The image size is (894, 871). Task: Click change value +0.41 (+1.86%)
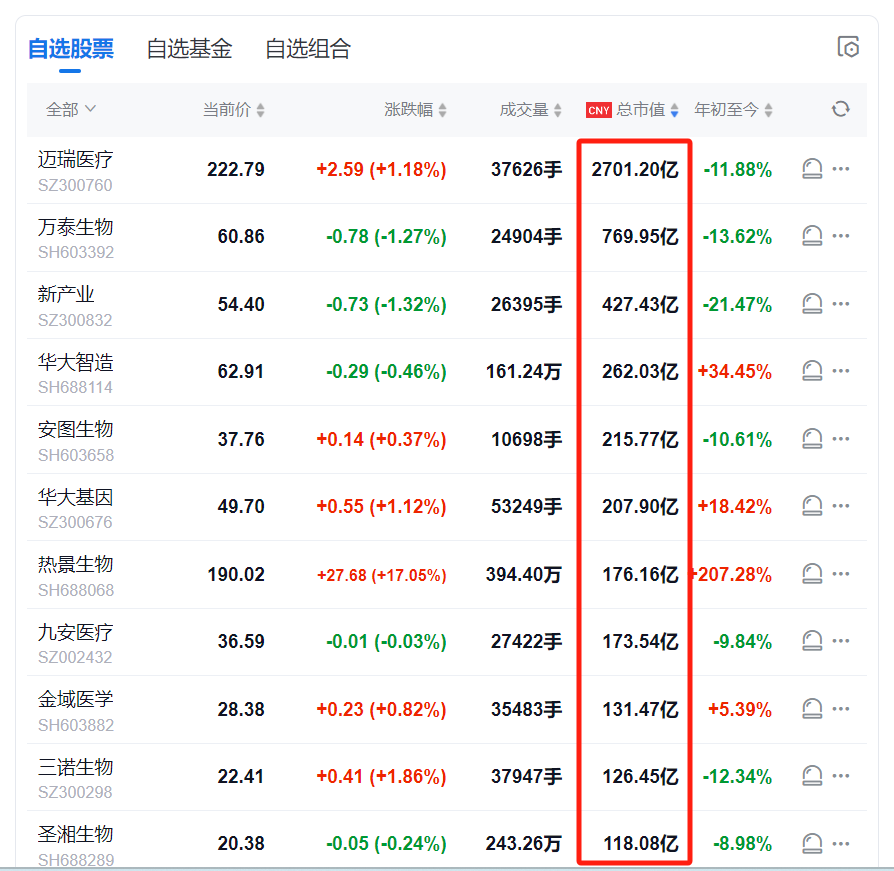coord(381,776)
